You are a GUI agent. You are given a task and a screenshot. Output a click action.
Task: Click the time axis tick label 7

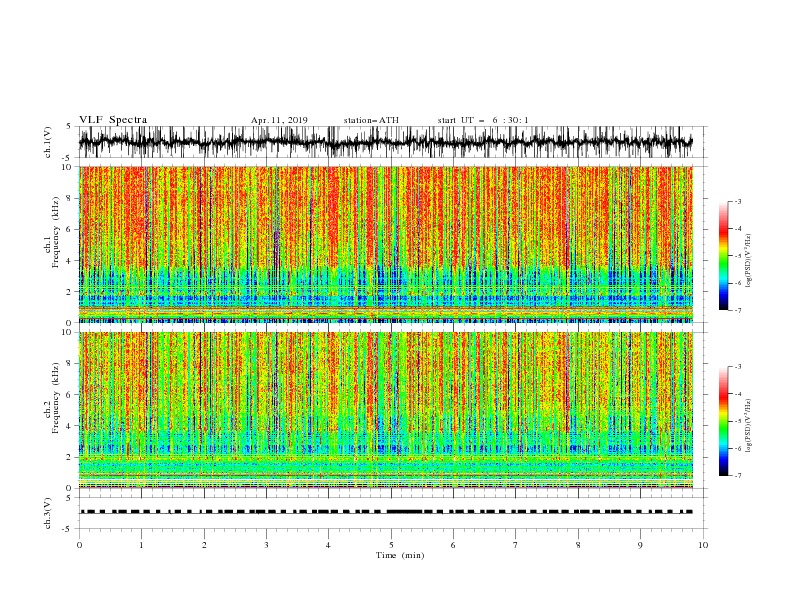516,545
